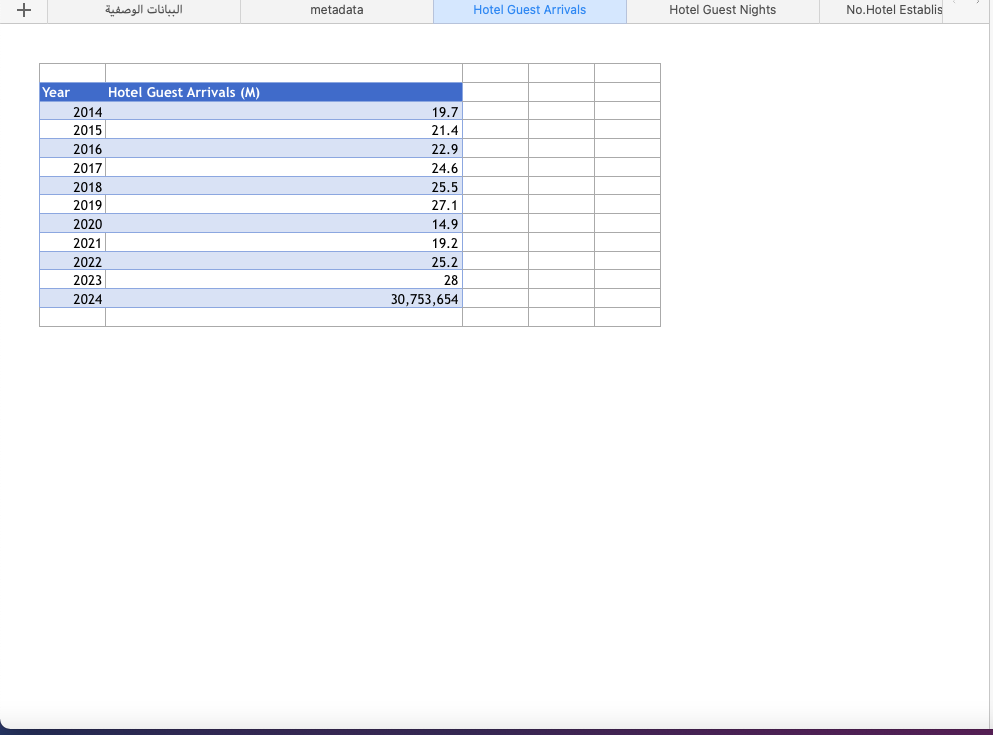This screenshot has width=993, height=735.
Task: Select the cell showing 28
Action: pyautogui.click(x=283, y=280)
